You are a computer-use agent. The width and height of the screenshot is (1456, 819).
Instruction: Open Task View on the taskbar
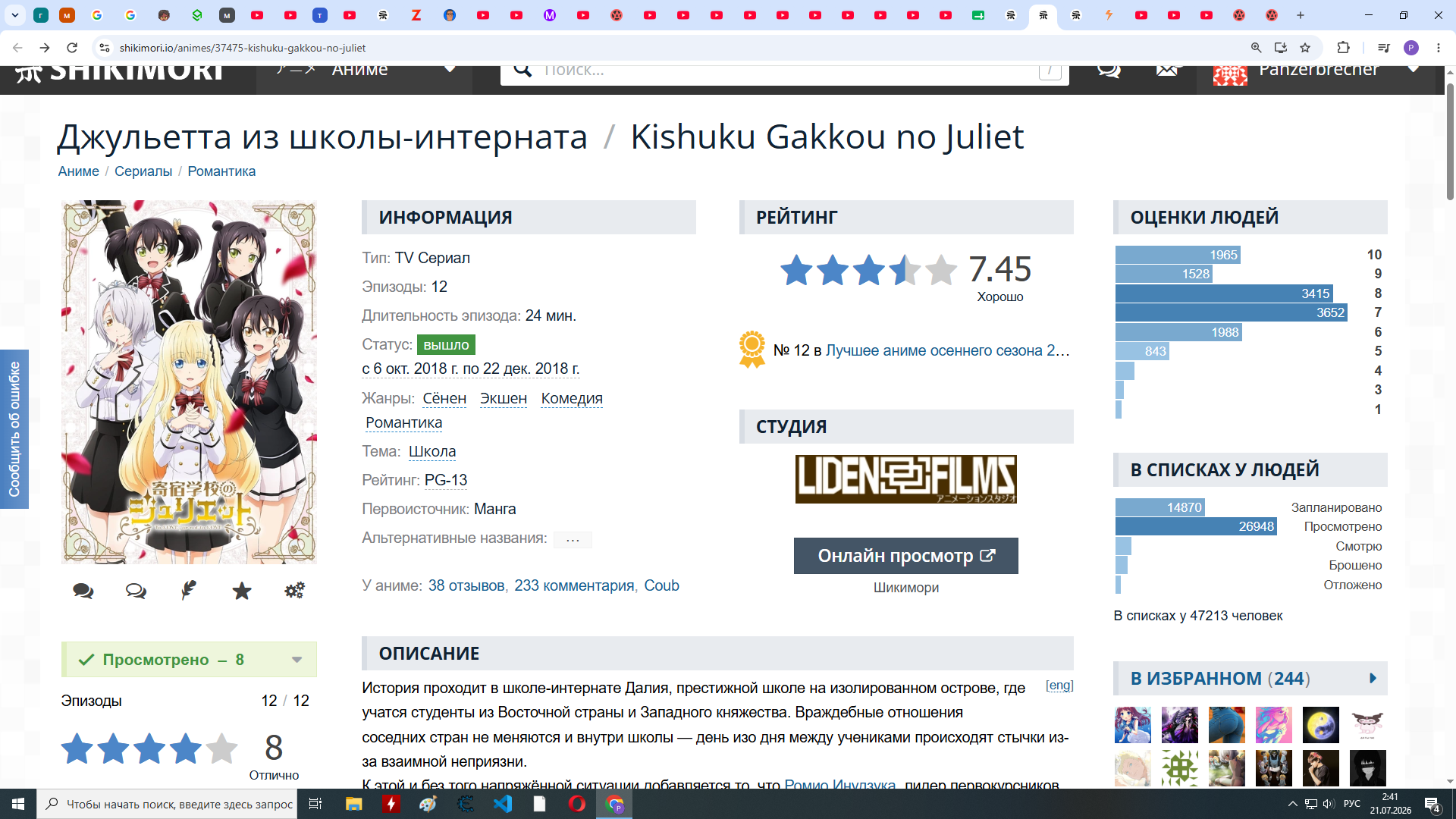click(x=315, y=804)
